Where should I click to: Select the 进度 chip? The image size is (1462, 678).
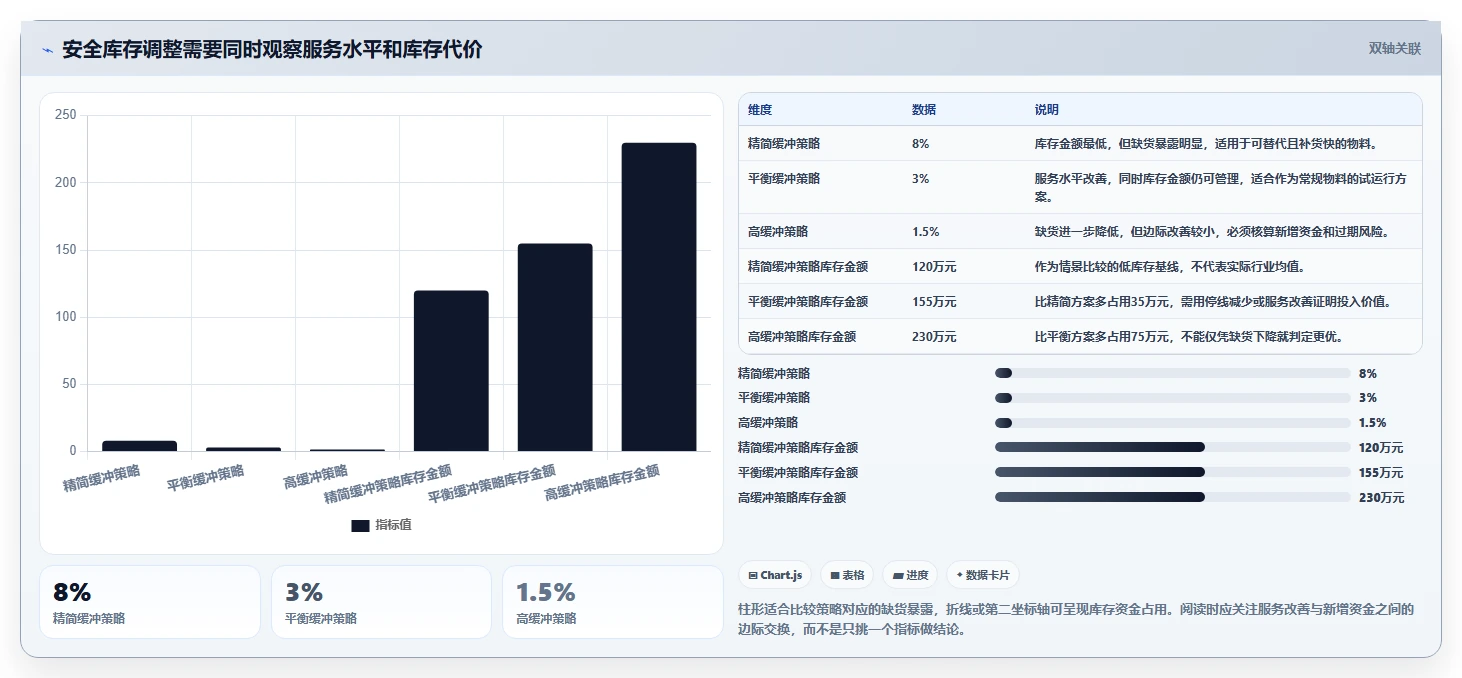(x=910, y=575)
